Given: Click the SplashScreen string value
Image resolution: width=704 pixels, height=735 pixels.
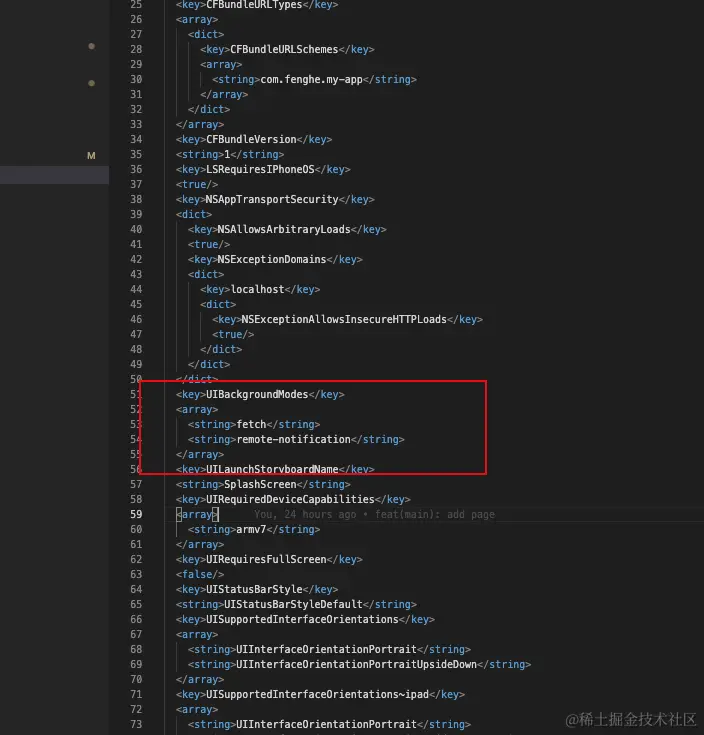Looking at the screenshot, I should coord(260,484).
